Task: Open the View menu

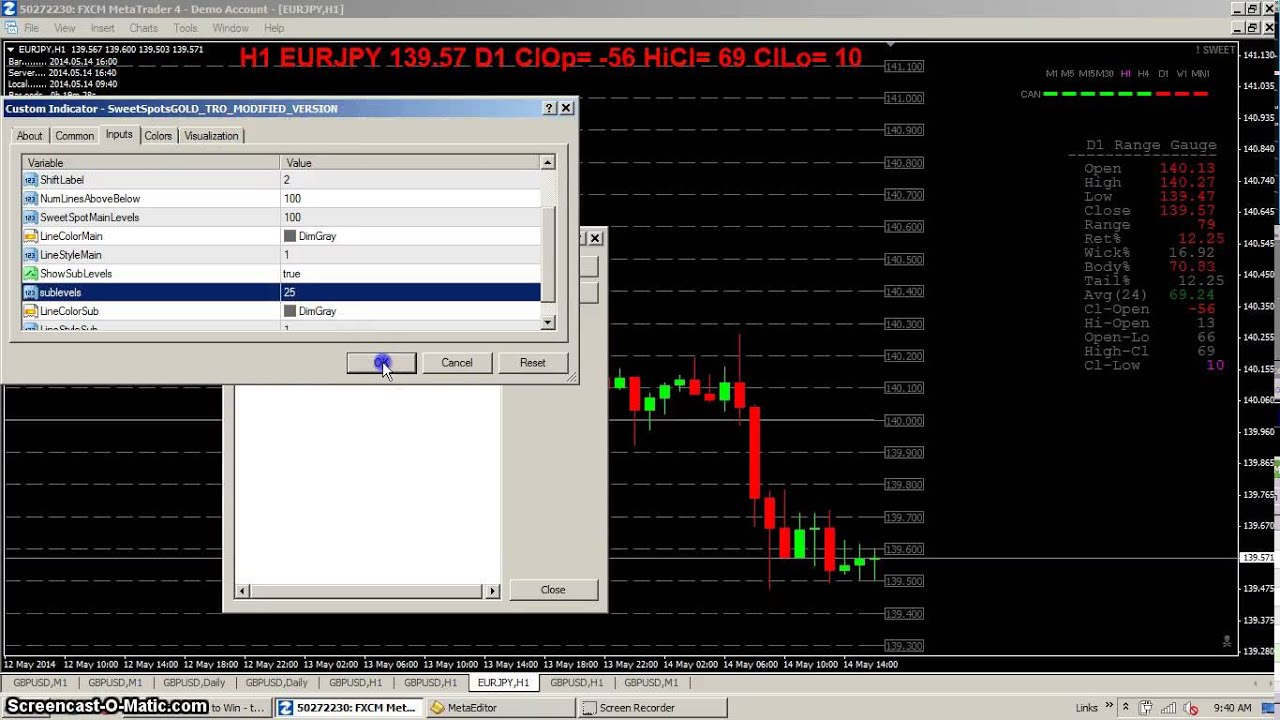Action: (x=64, y=28)
